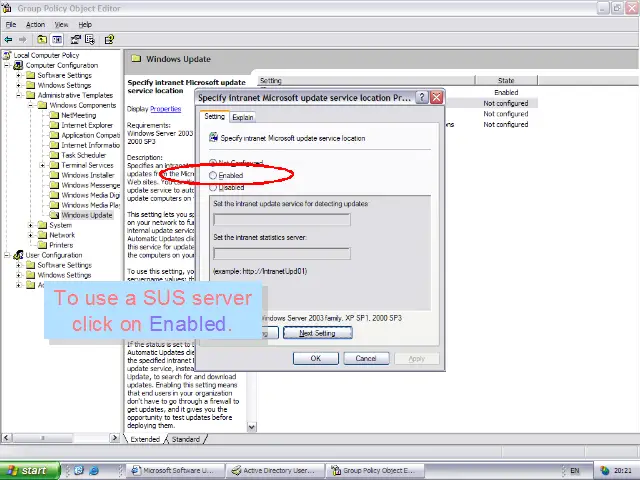
Task: Click the show desktop quick launch icon
Action: [x=79, y=470]
